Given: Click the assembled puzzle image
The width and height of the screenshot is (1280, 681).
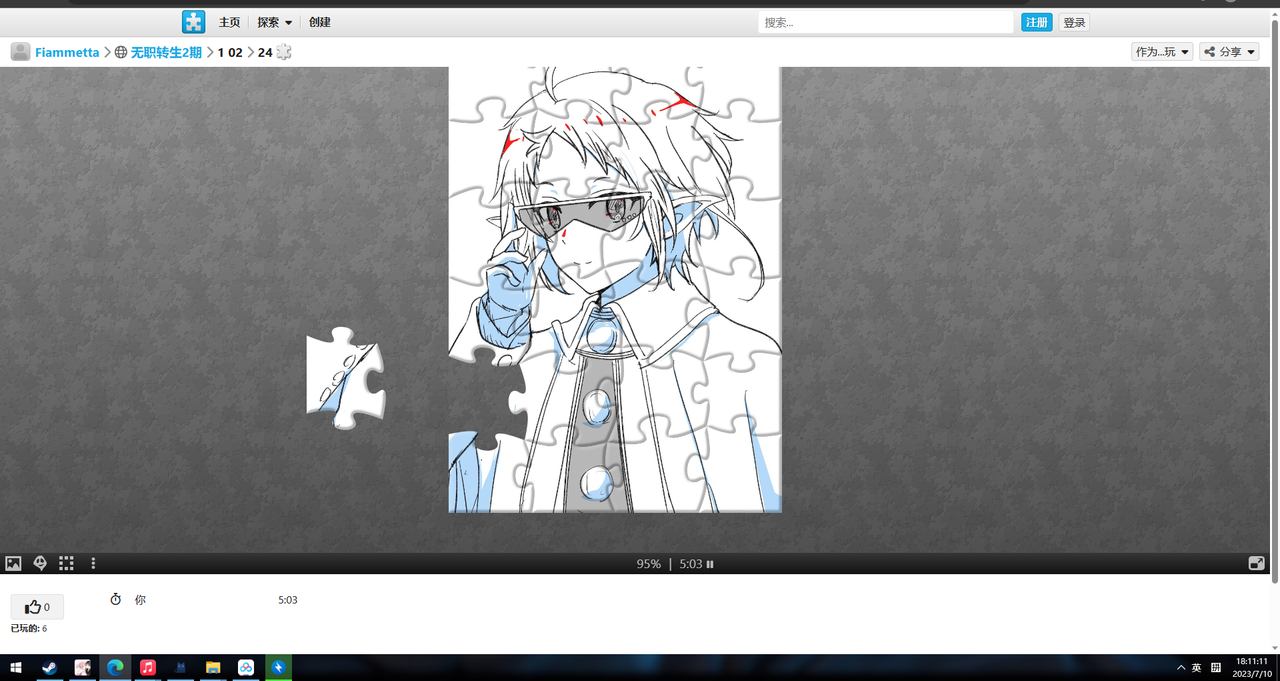Looking at the screenshot, I should tap(615, 290).
